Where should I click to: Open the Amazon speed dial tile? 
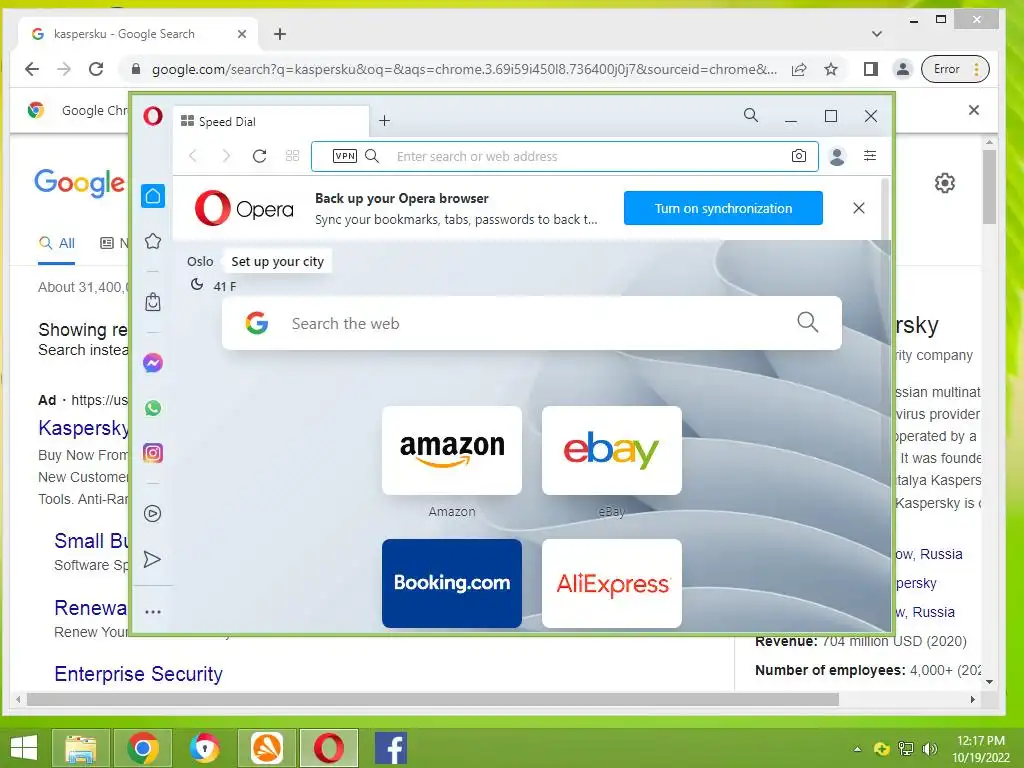[452, 451]
